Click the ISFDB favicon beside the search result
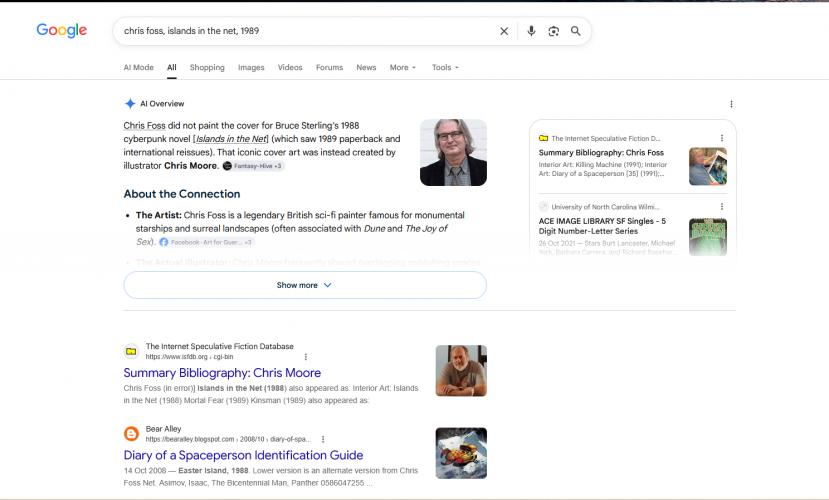829x500 pixels. tap(131, 351)
